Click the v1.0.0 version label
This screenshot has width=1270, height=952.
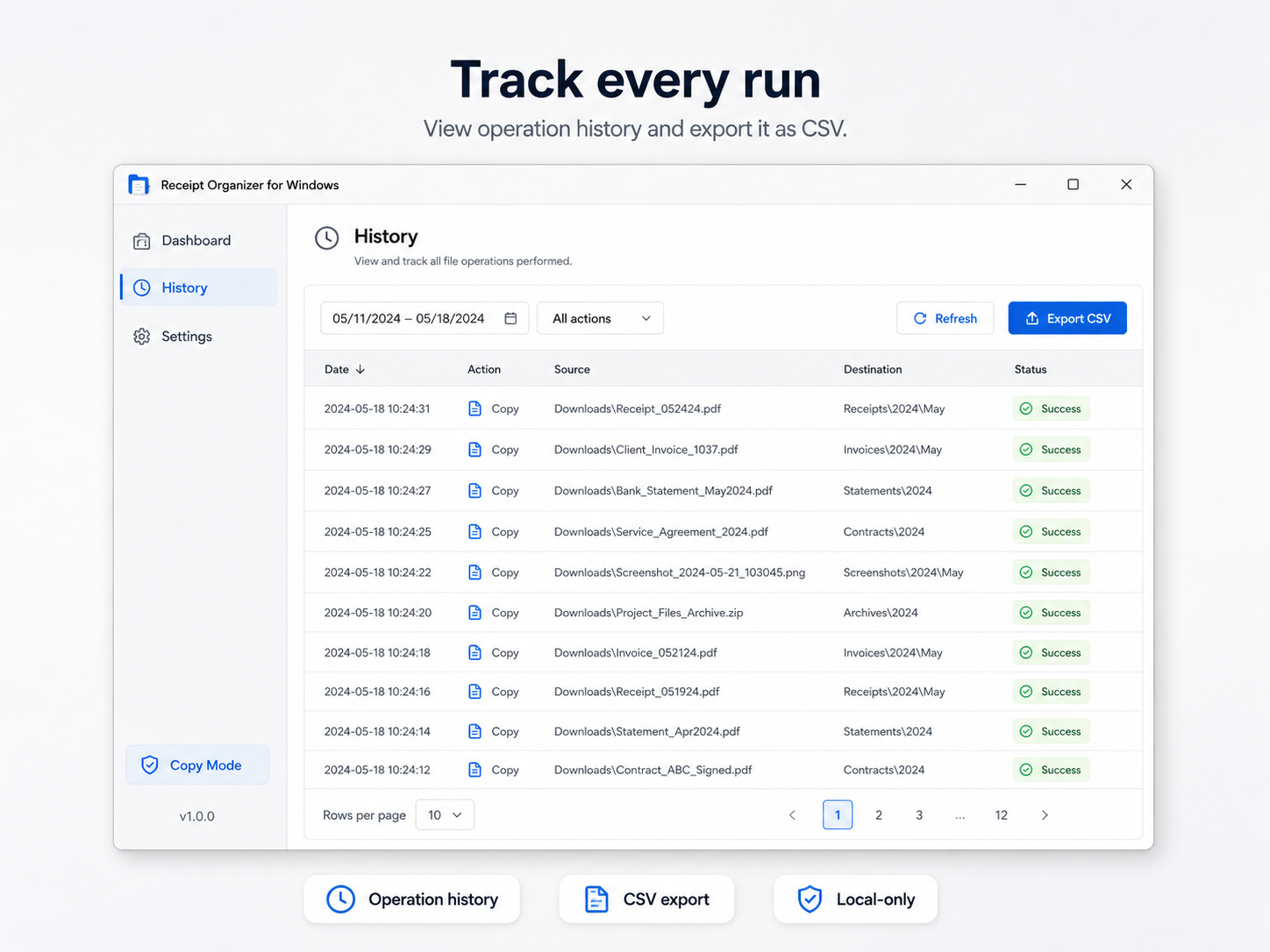click(x=197, y=816)
